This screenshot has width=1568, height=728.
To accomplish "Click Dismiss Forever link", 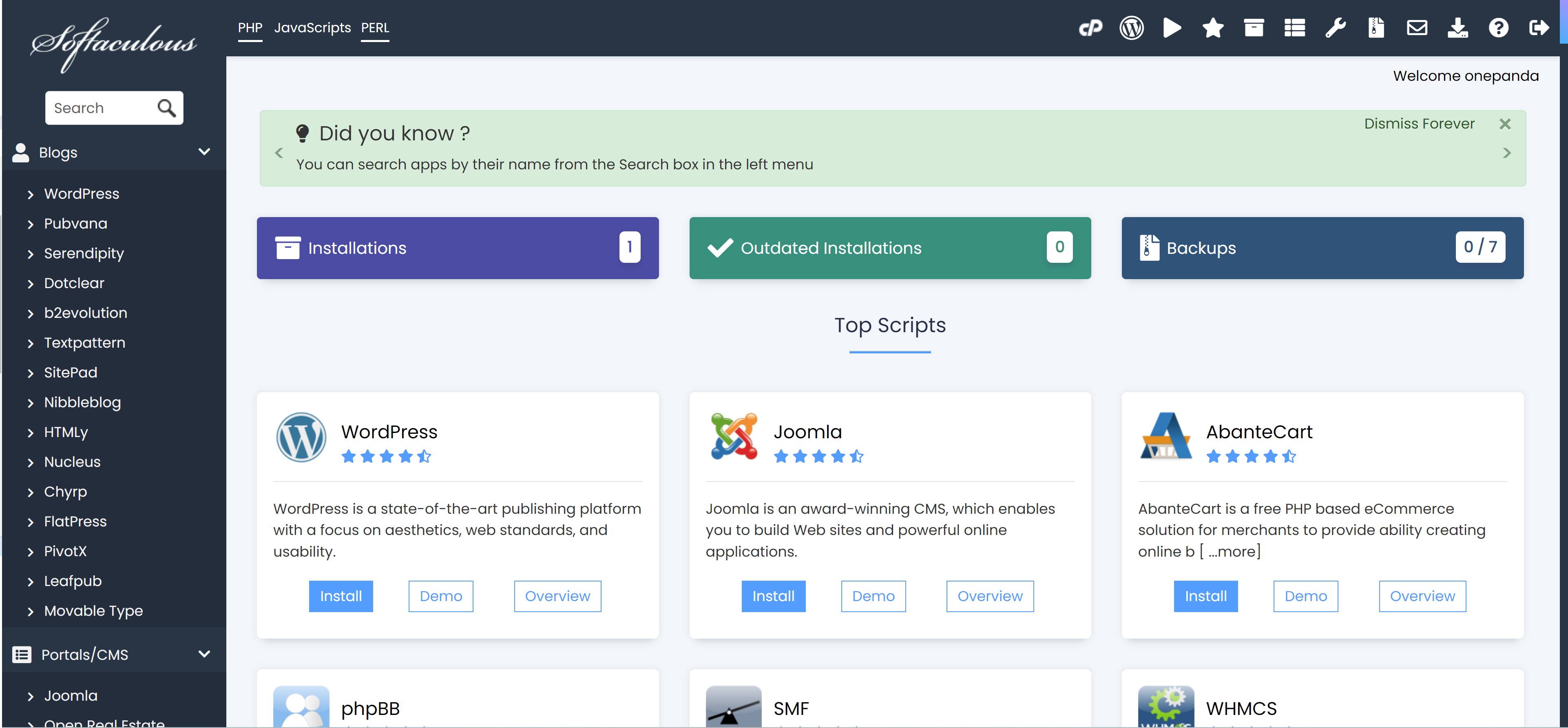I will [1419, 124].
